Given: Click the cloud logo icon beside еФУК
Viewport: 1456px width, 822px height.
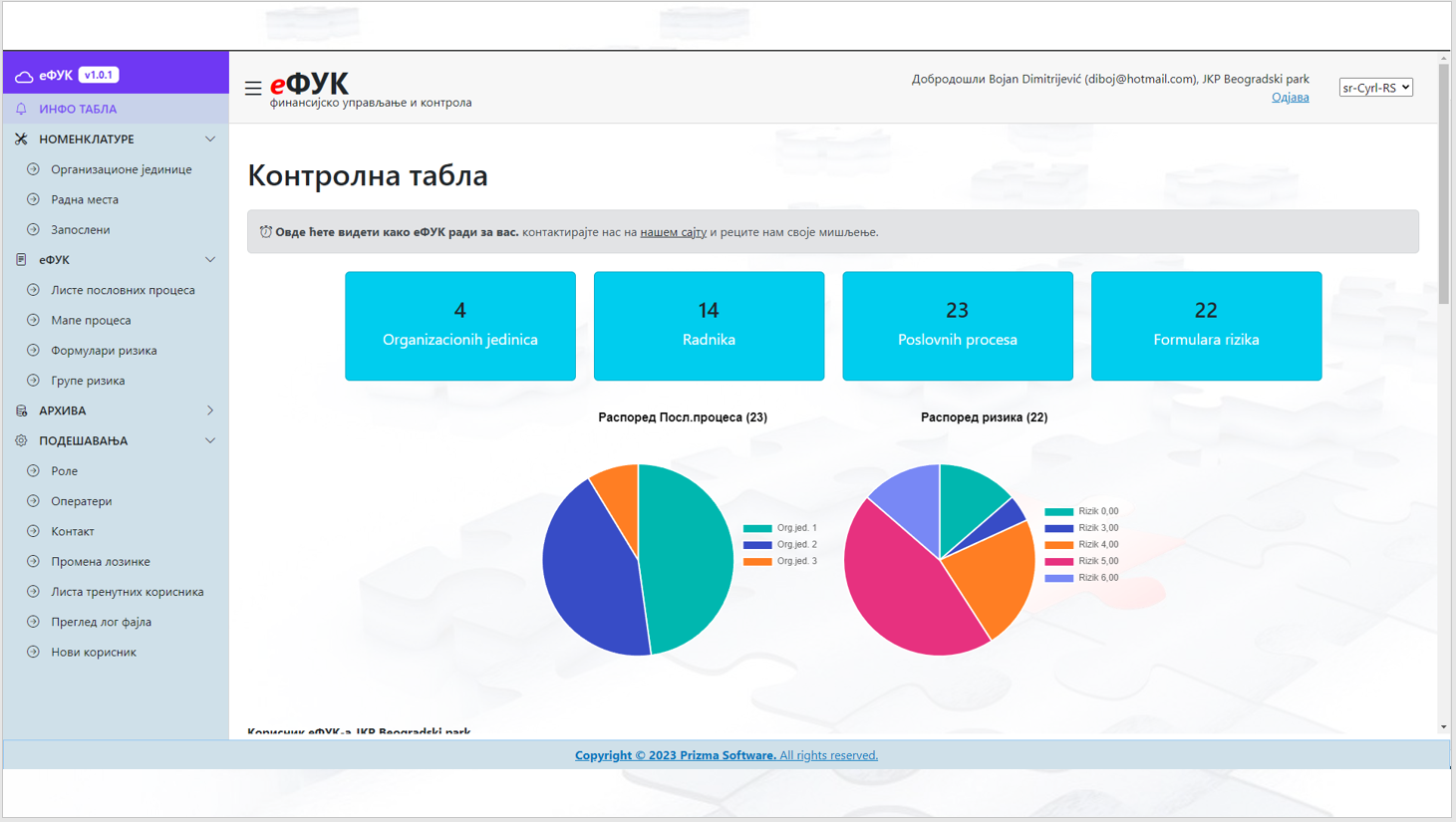Looking at the screenshot, I should pos(24,76).
